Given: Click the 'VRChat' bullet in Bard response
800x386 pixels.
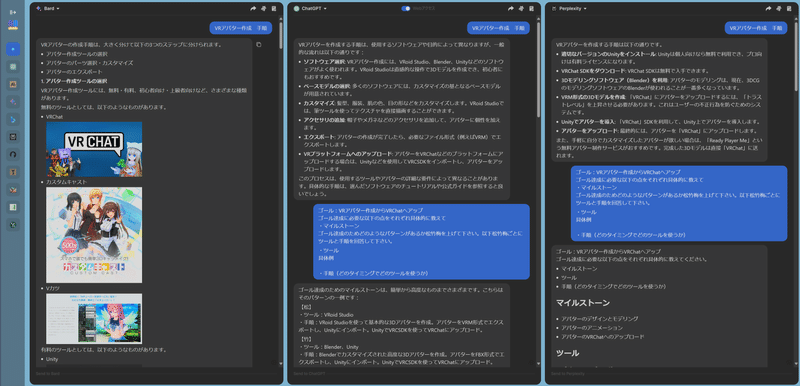Looking at the screenshot, I should point(54,117).
